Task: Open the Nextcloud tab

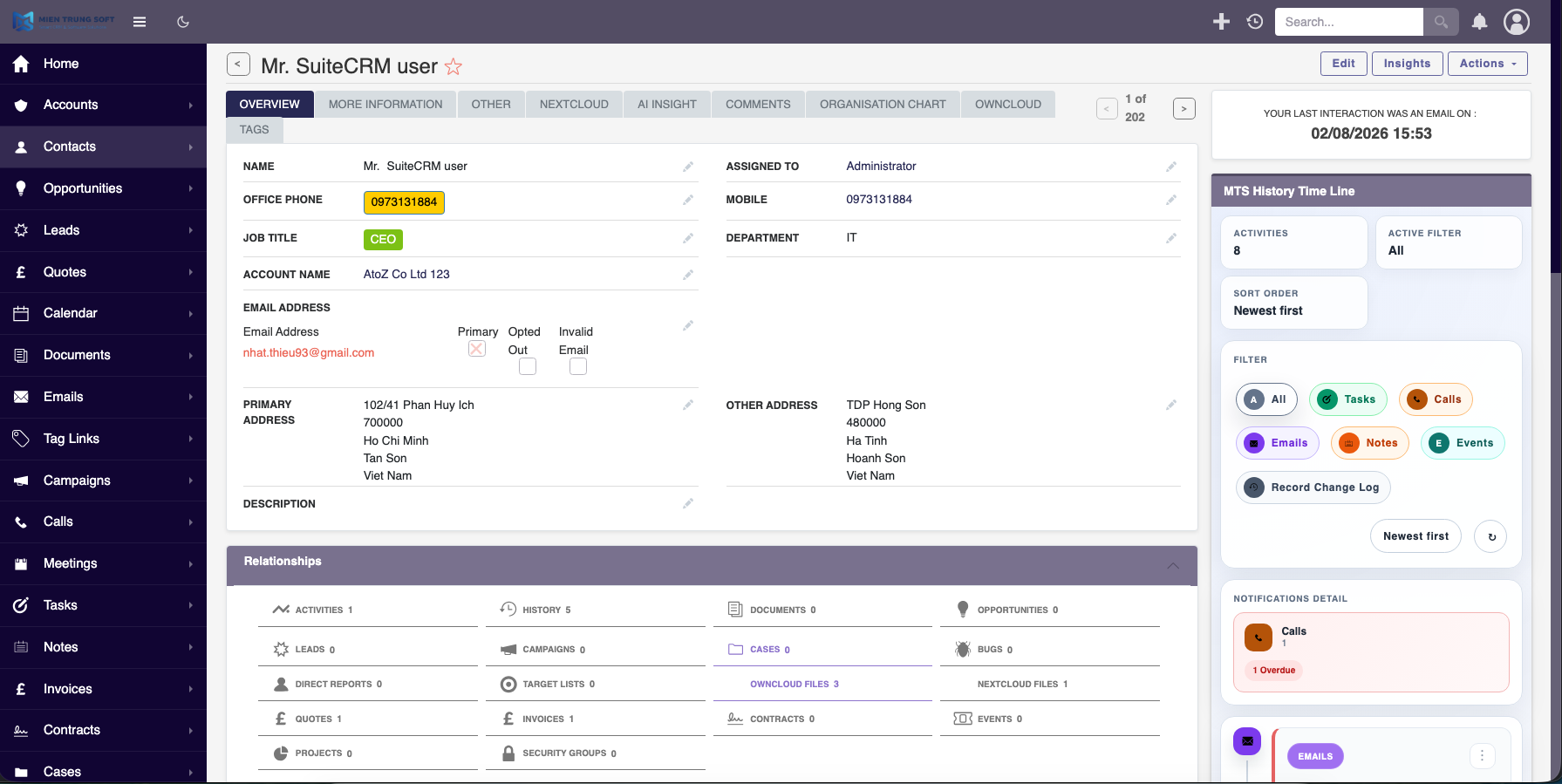Action: click(574, 104)
